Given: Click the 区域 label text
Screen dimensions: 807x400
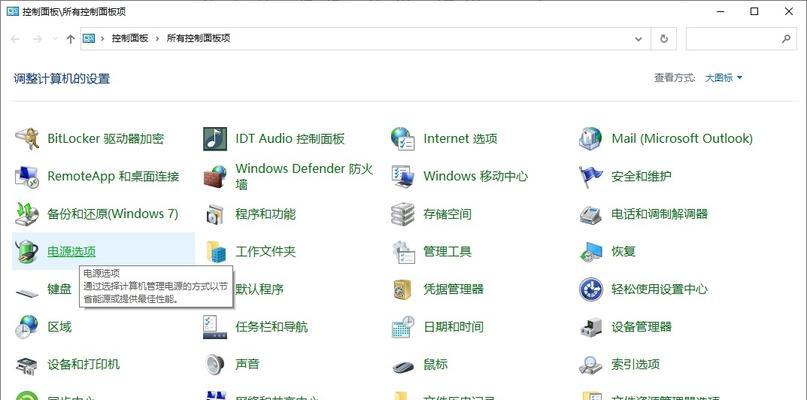Looking at the screenshot, I should pyautogui.click(x=59, y=327).
